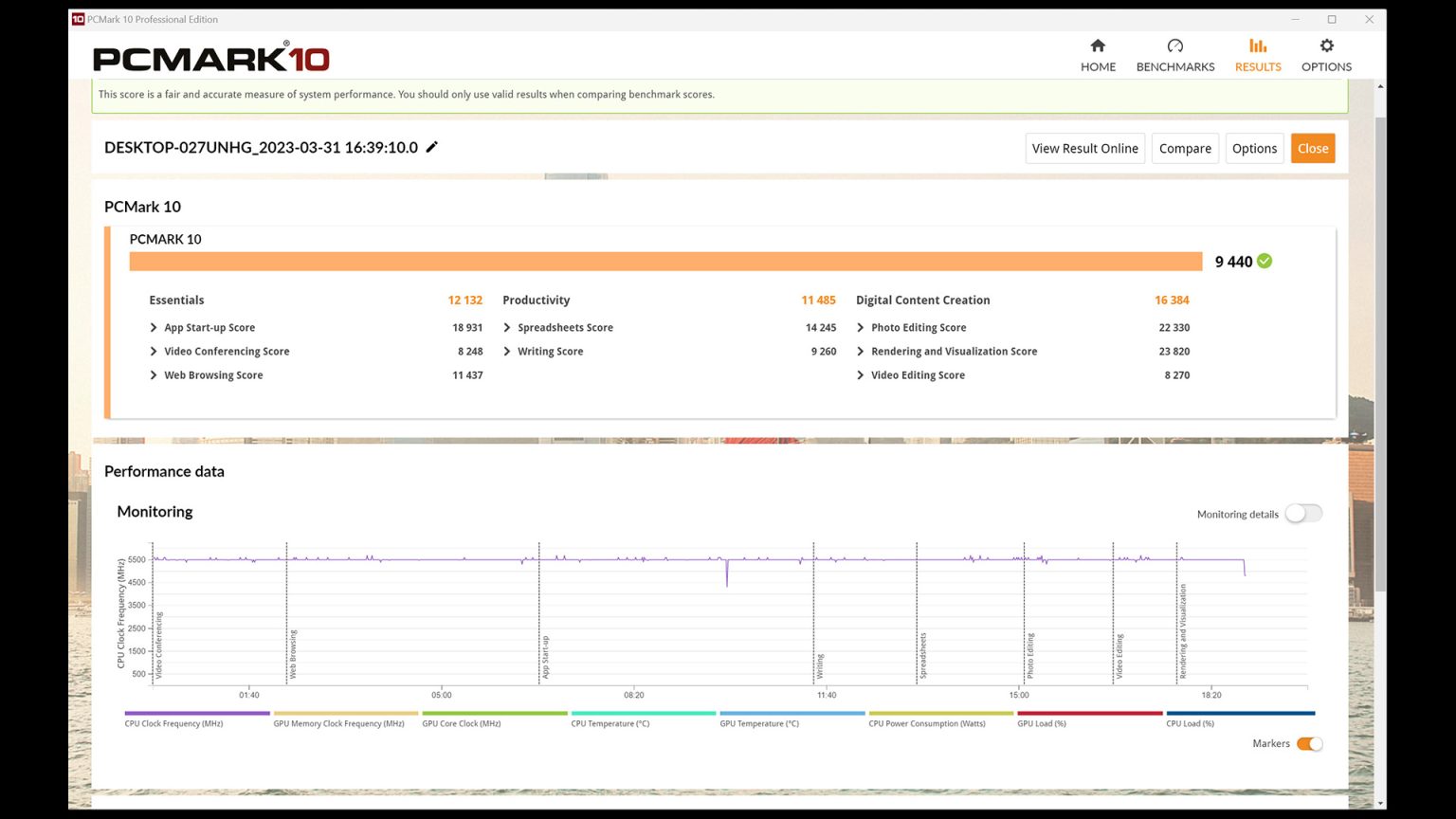This screenshot has height=819, width=1456.
Task: Click the Writing chart marker
Action: 820,666
